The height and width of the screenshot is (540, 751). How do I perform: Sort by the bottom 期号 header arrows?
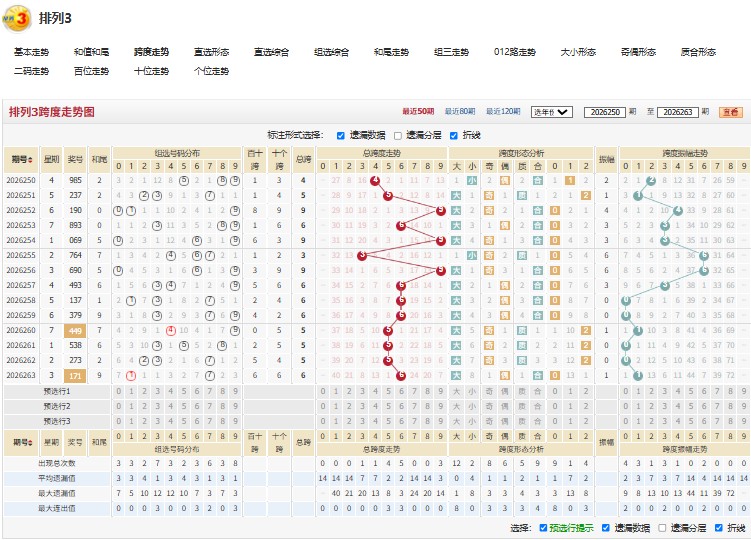tap(31, 442)
